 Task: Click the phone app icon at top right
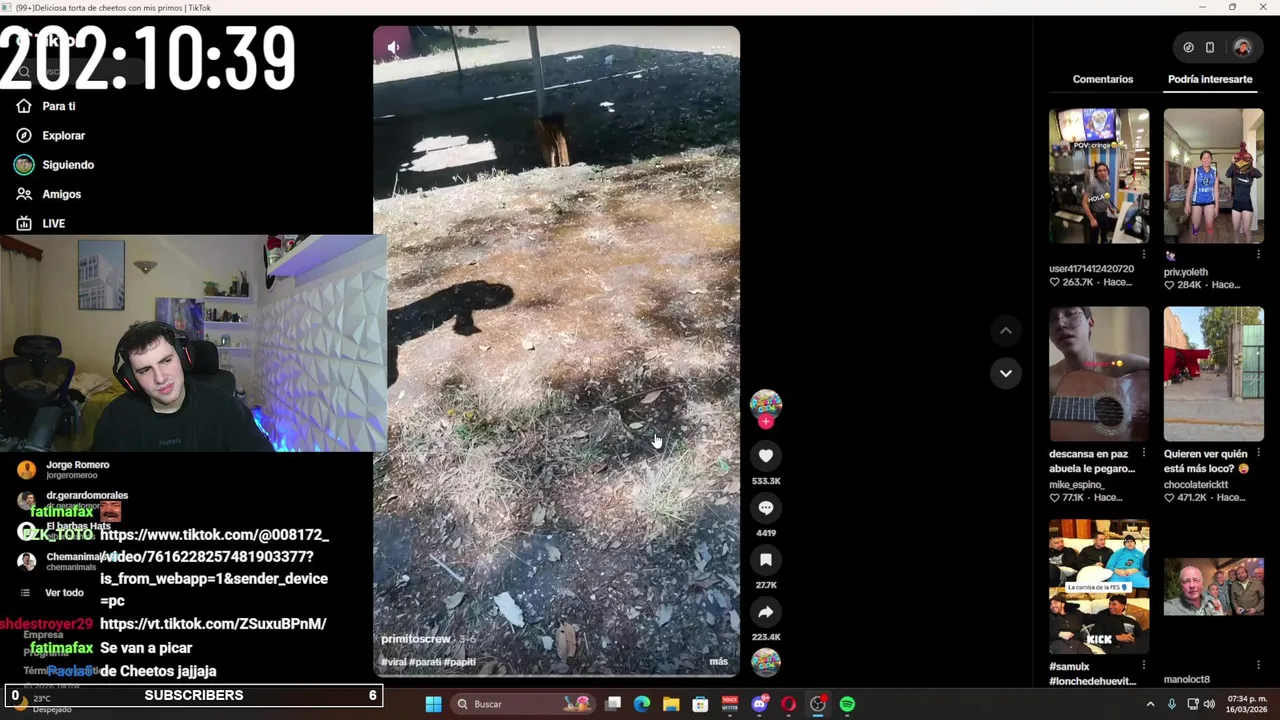point(1210,47)
